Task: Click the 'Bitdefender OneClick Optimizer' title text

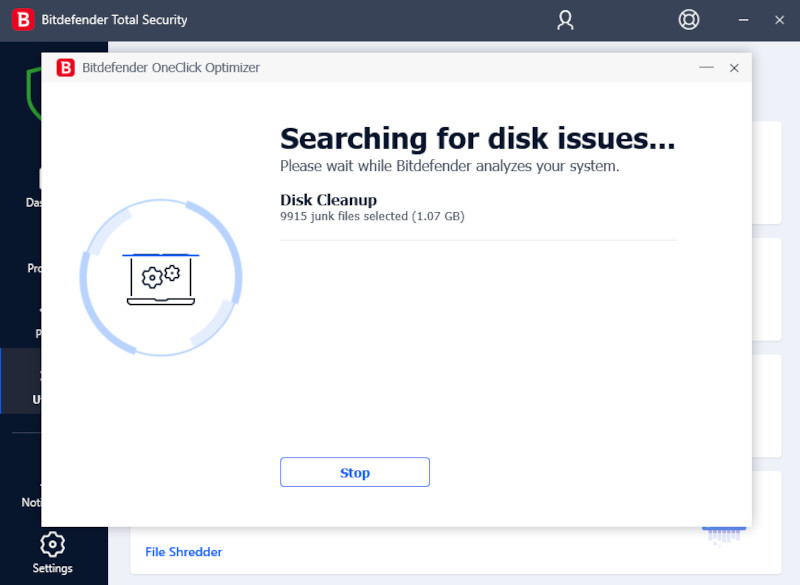Action: click(x=171, y=68)
